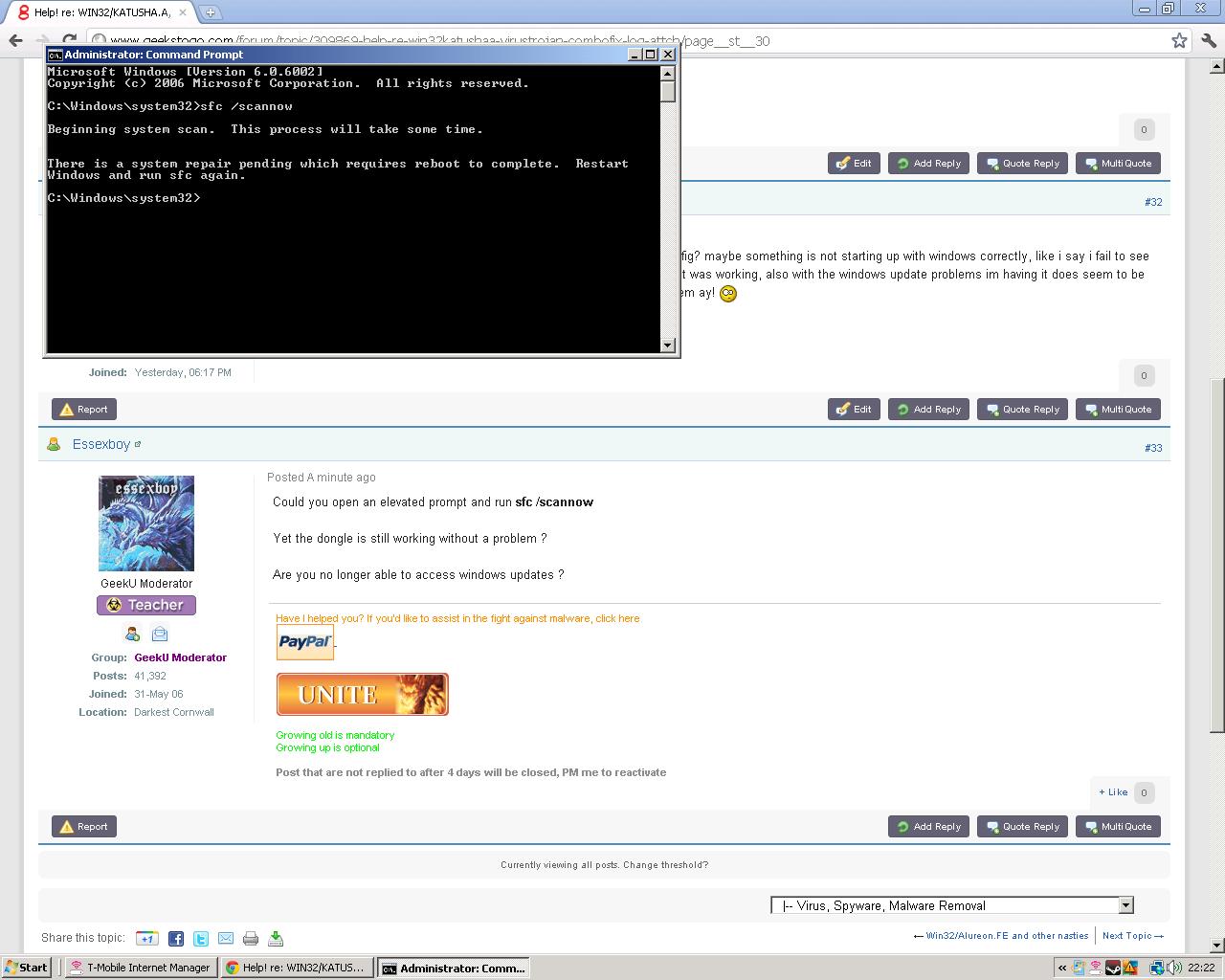The width and height of the screenshot is (1225, 980).
Task: Open the Command Prompt system menu icon
Action: click(56, 55)
